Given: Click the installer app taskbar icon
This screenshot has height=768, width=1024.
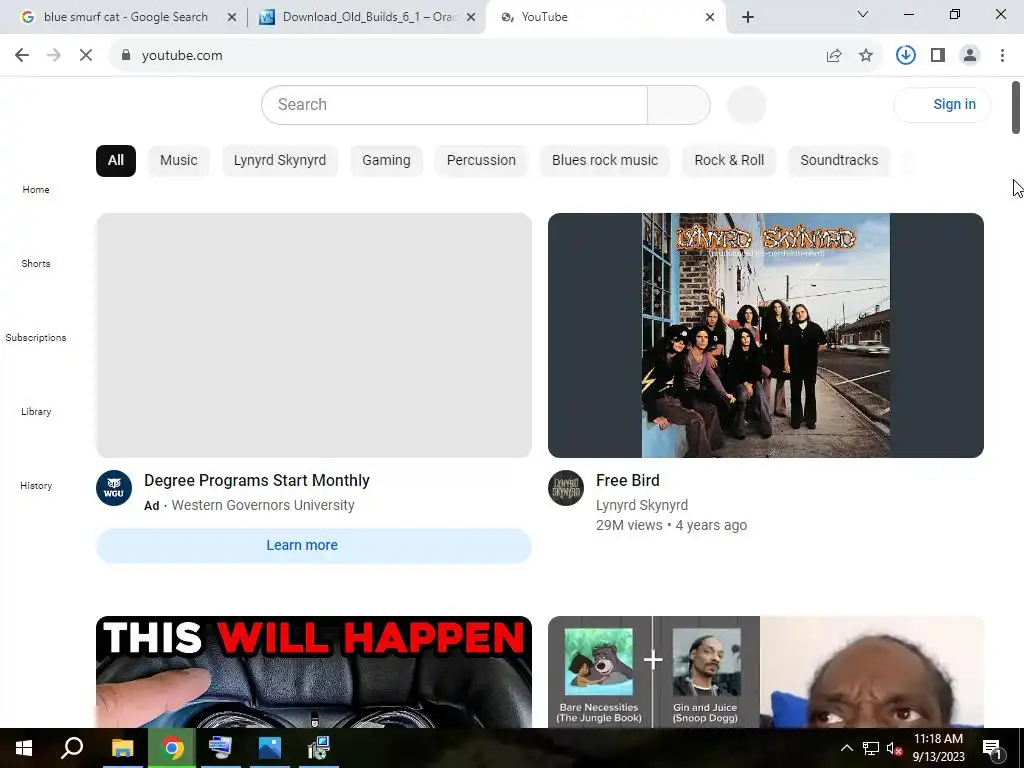Looking at the screenshot, I should point(319,748).
